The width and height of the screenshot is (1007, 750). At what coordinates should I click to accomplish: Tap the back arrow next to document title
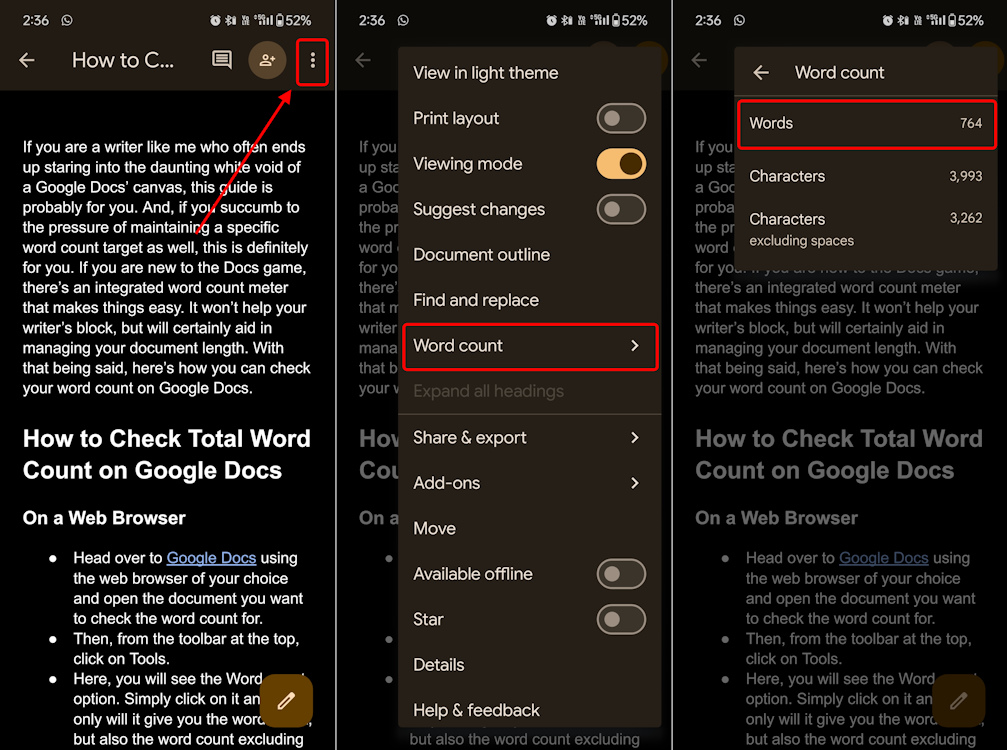tap(27, 61)
